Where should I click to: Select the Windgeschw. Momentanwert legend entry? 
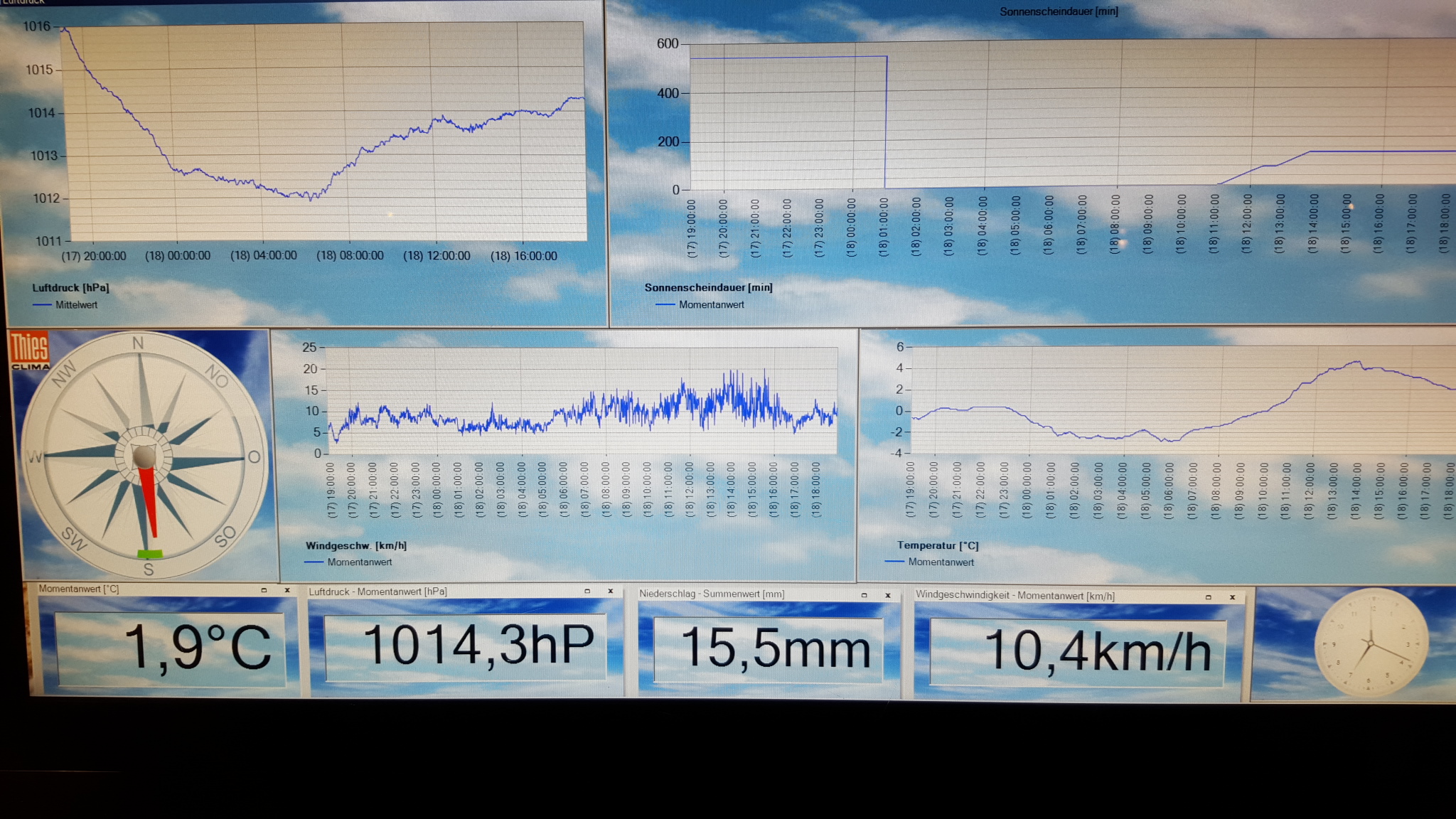[359, 562]
